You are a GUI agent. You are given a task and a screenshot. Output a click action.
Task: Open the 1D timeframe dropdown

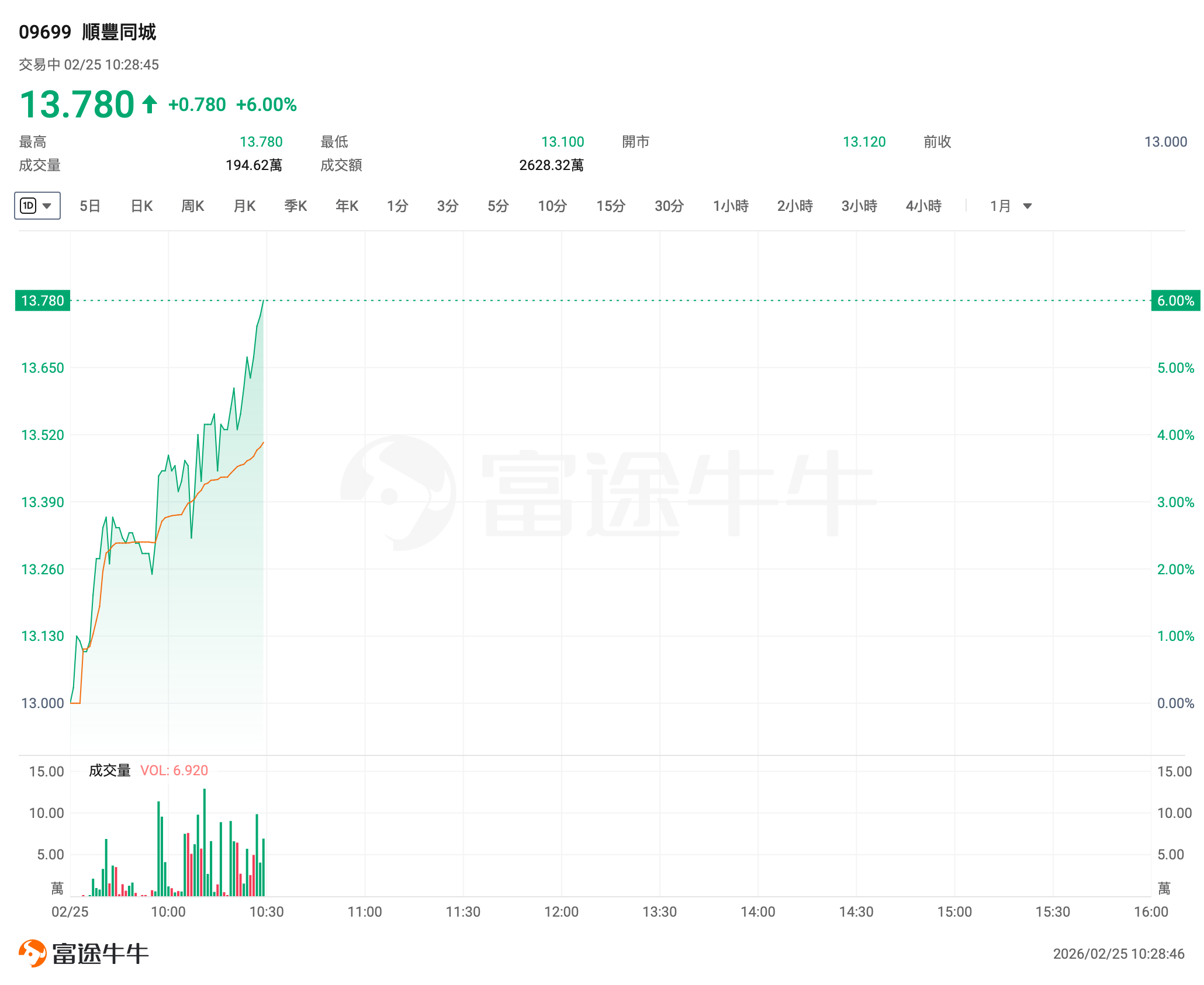click(37, 206)
